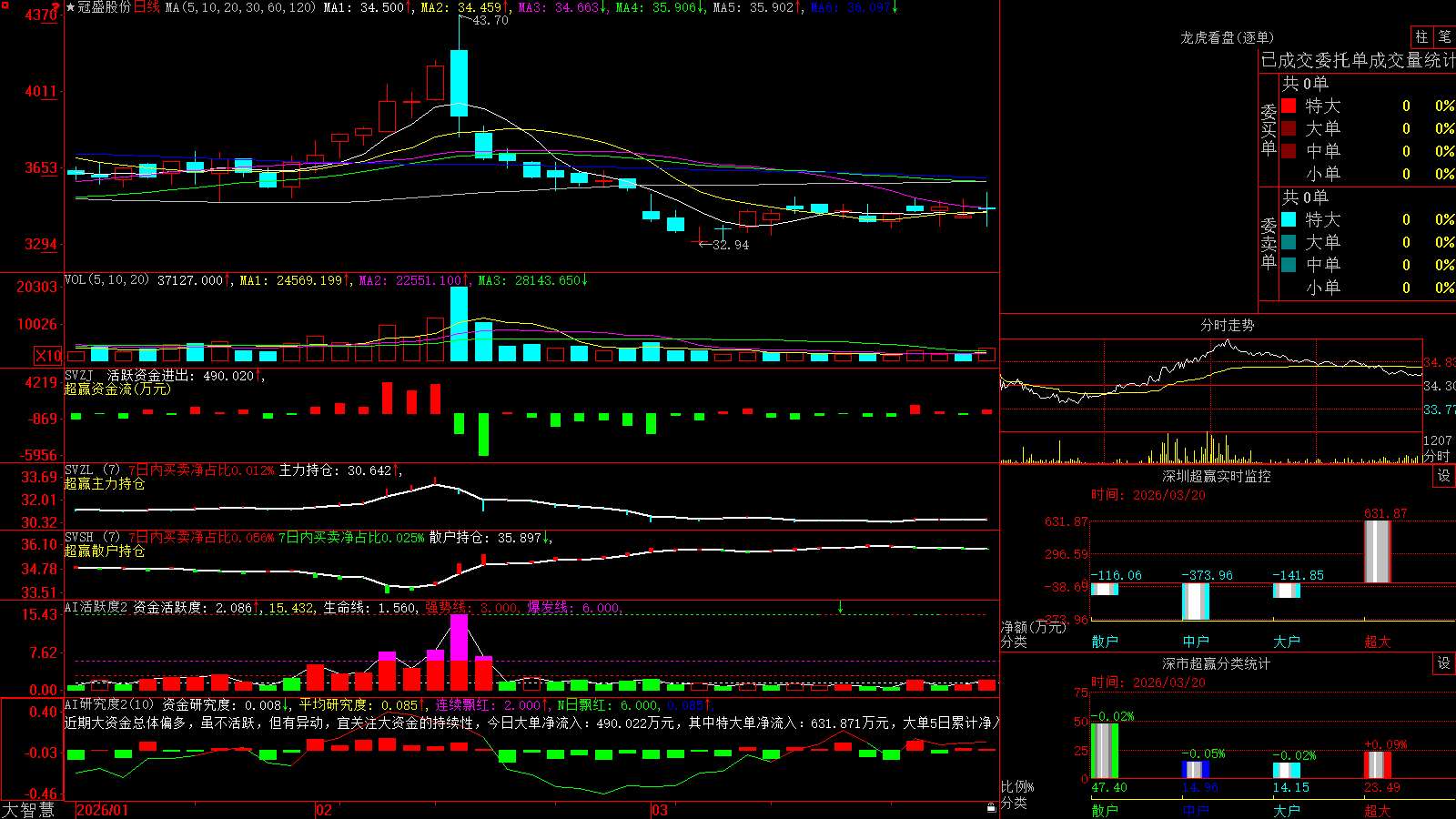
Task: Click the 超赢散户持仓 label
Action: 105,551
